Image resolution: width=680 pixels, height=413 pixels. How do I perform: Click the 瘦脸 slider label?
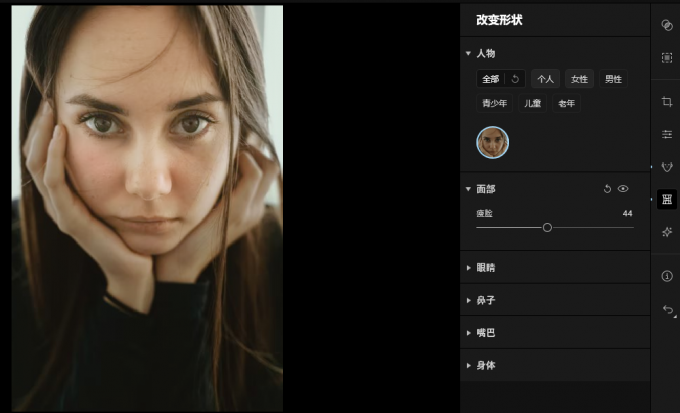[x=484, y=213]
